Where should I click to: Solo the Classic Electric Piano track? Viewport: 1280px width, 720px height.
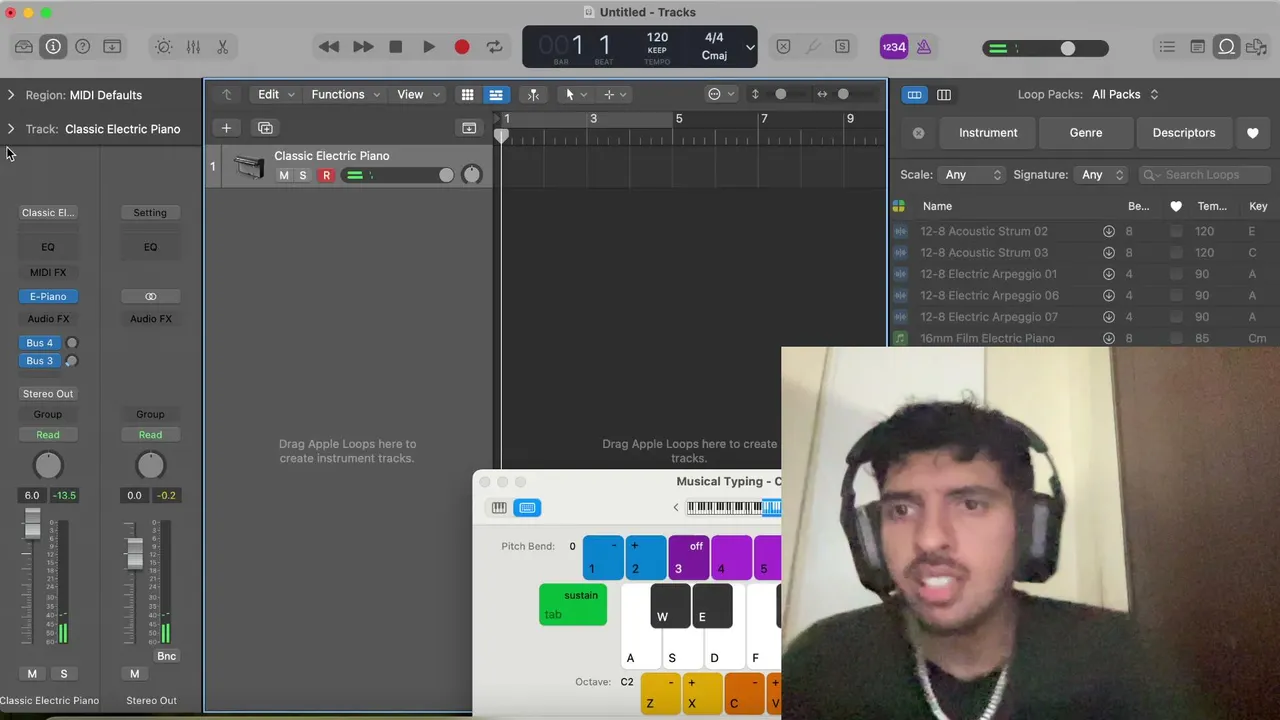pyautogui.click(x=303, y=176)
